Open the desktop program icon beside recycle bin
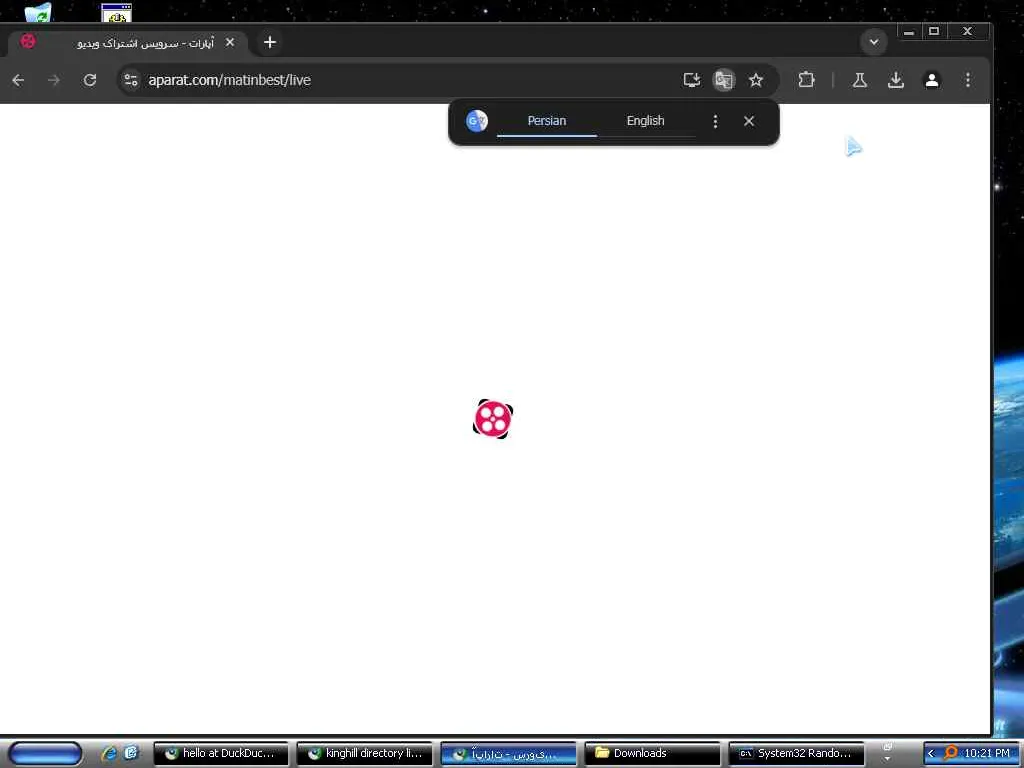This screenshot has height=768, width=1024. [116, 11]
